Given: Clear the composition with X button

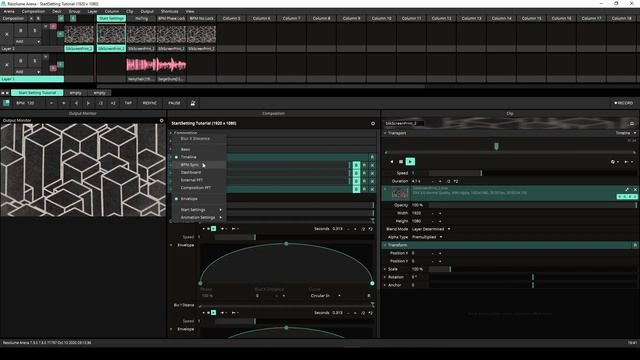Looking at the screenshot, I should point(31,18).
